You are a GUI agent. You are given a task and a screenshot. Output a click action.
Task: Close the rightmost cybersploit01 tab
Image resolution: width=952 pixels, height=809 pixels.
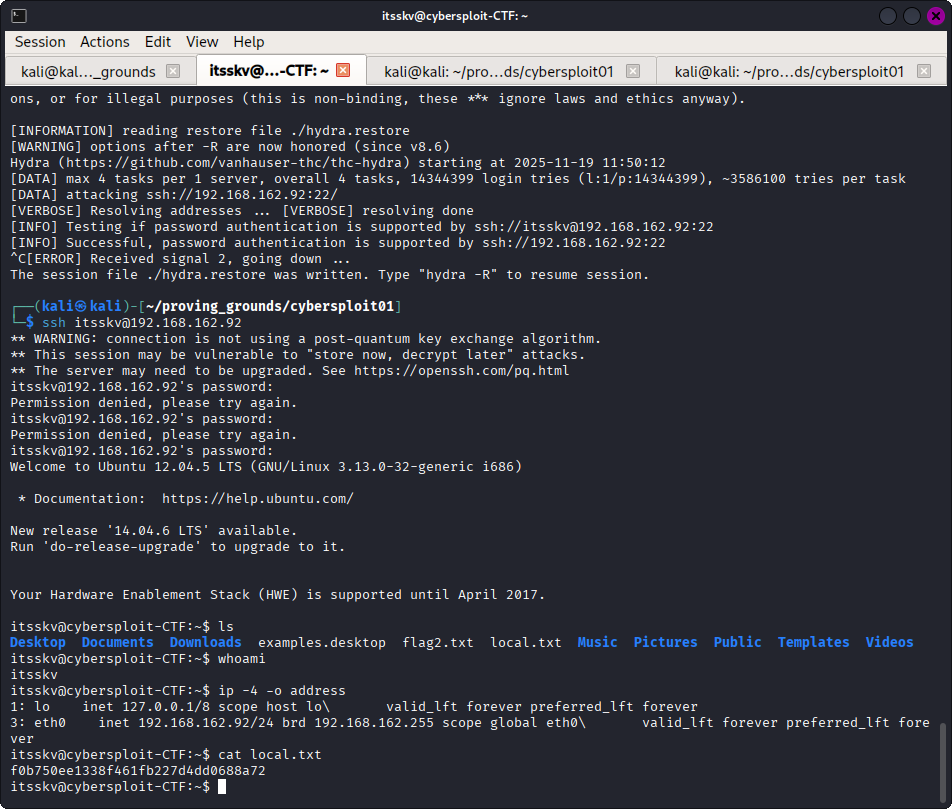click(923, 71)
